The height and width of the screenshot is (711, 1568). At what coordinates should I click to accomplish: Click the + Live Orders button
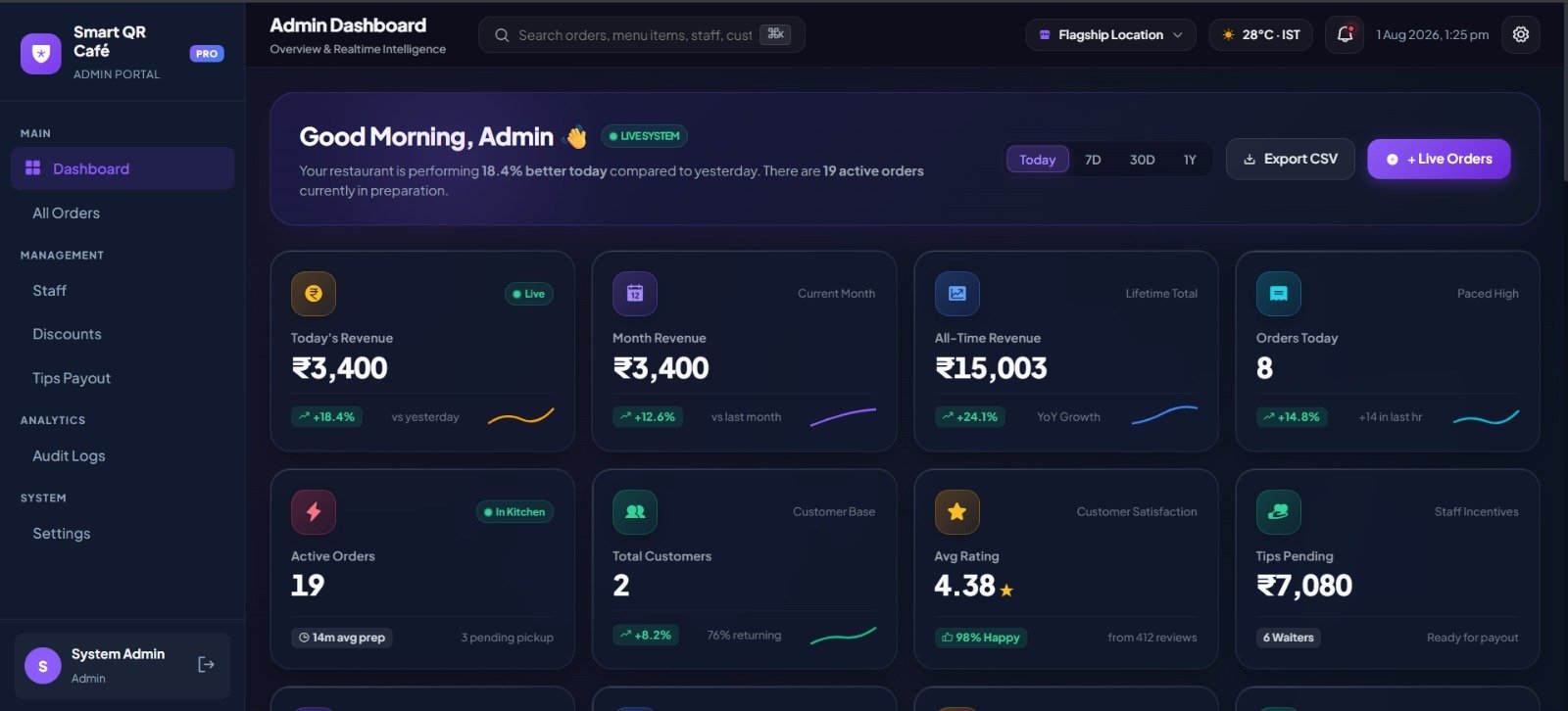[x=1439, y=159]
